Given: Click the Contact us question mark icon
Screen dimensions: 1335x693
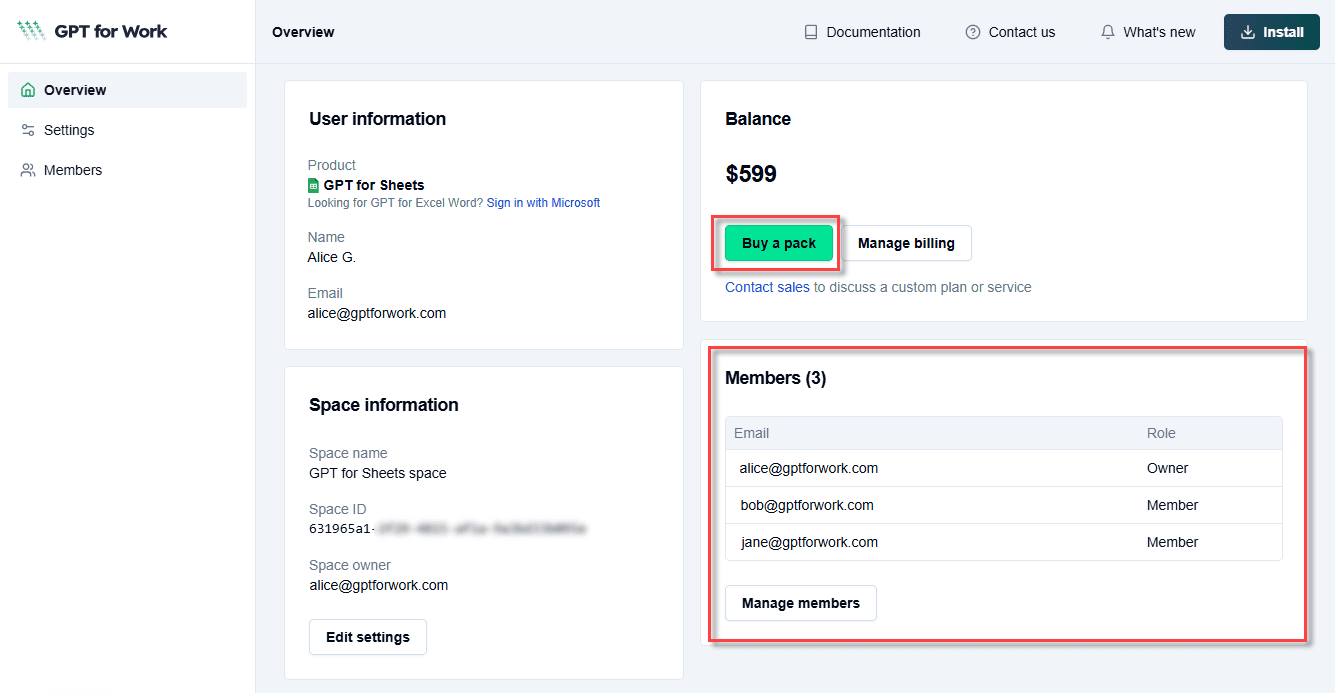Looking at the screenshot, I should click(x=973, y=32).
